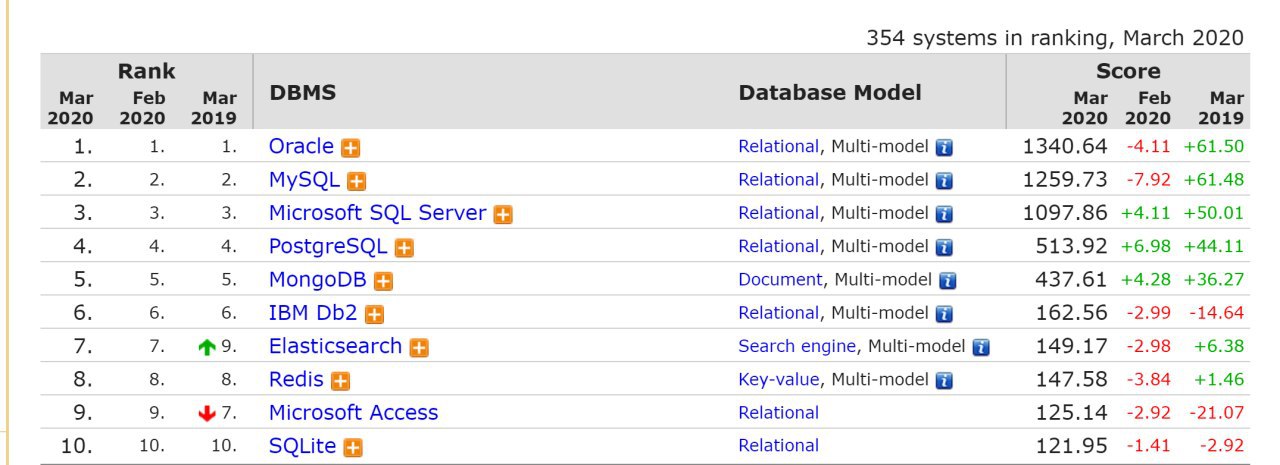1280x465 pixels.
Task: Click the plus icon next to Redis
Action: pos(341,381)
